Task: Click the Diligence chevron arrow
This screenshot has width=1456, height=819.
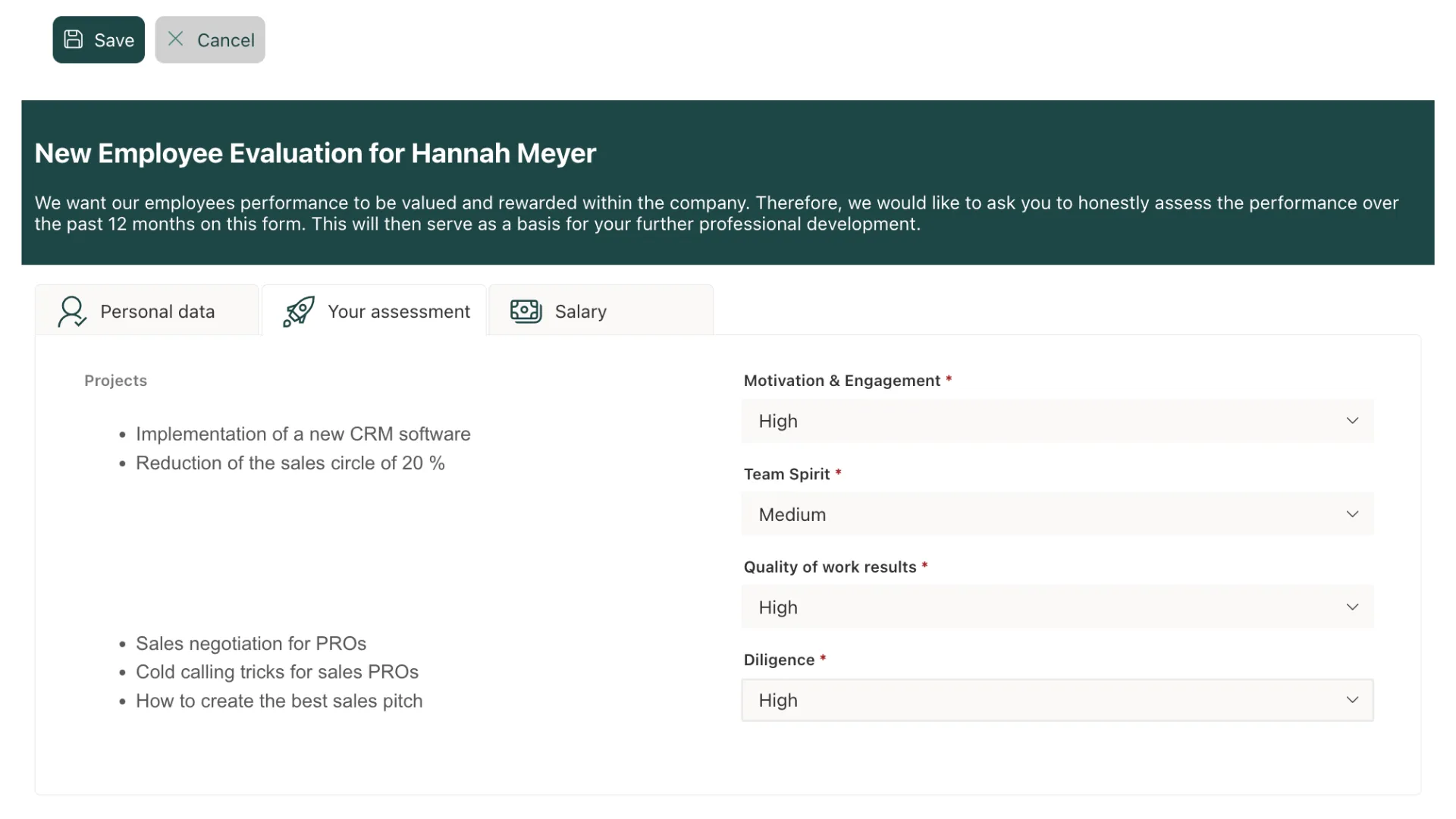Action: (x=1352, y=700)
